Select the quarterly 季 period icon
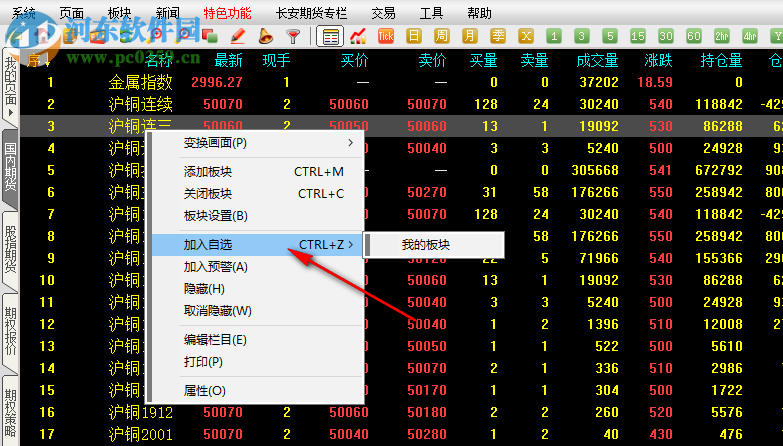The width and height of the screenshot is (783, 446). (497, 36)
